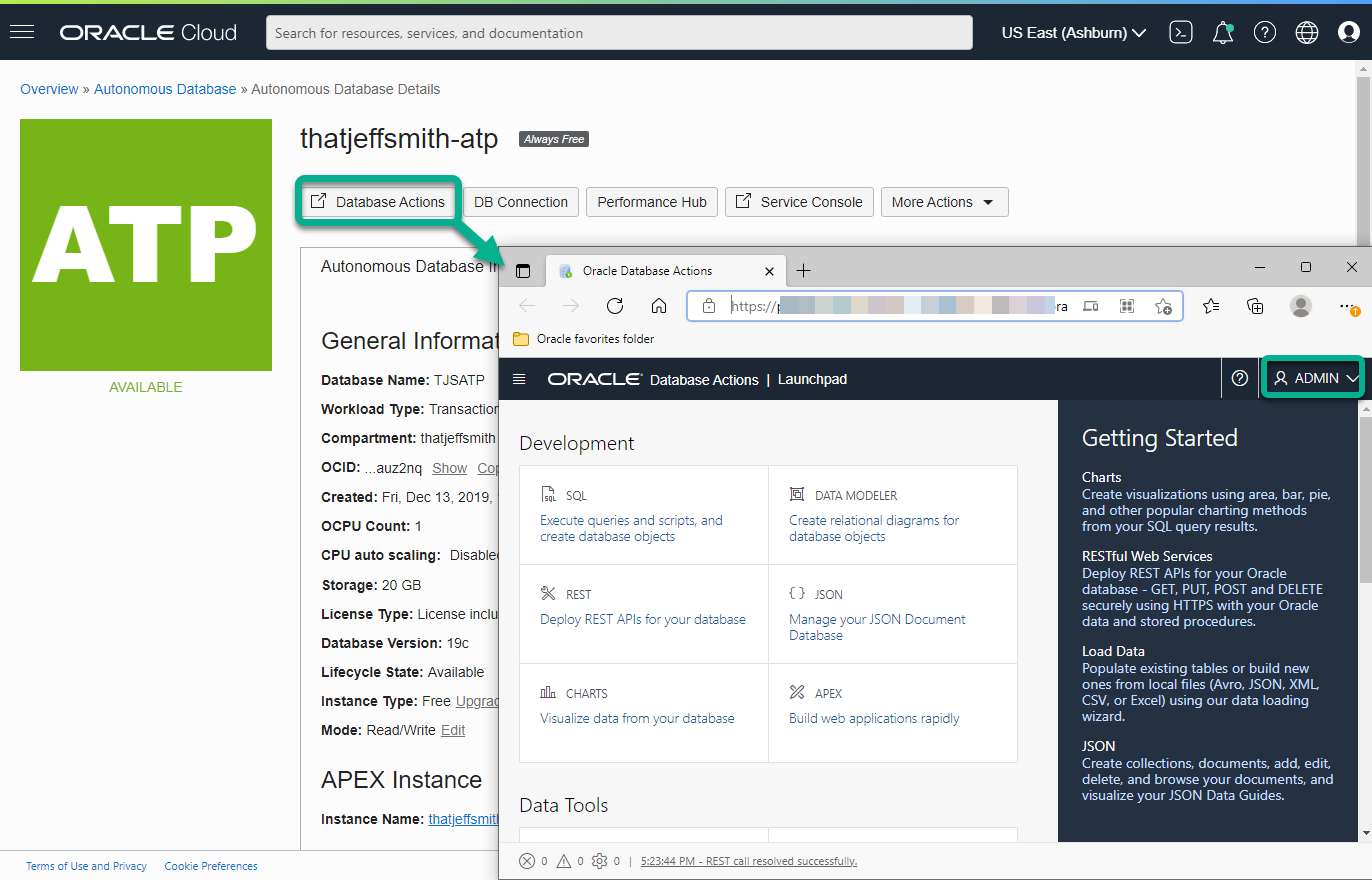This screenshot has height=880, width=1372.
Task: Open the browser settings ellipsis menu
Action: pos(1348,307)
